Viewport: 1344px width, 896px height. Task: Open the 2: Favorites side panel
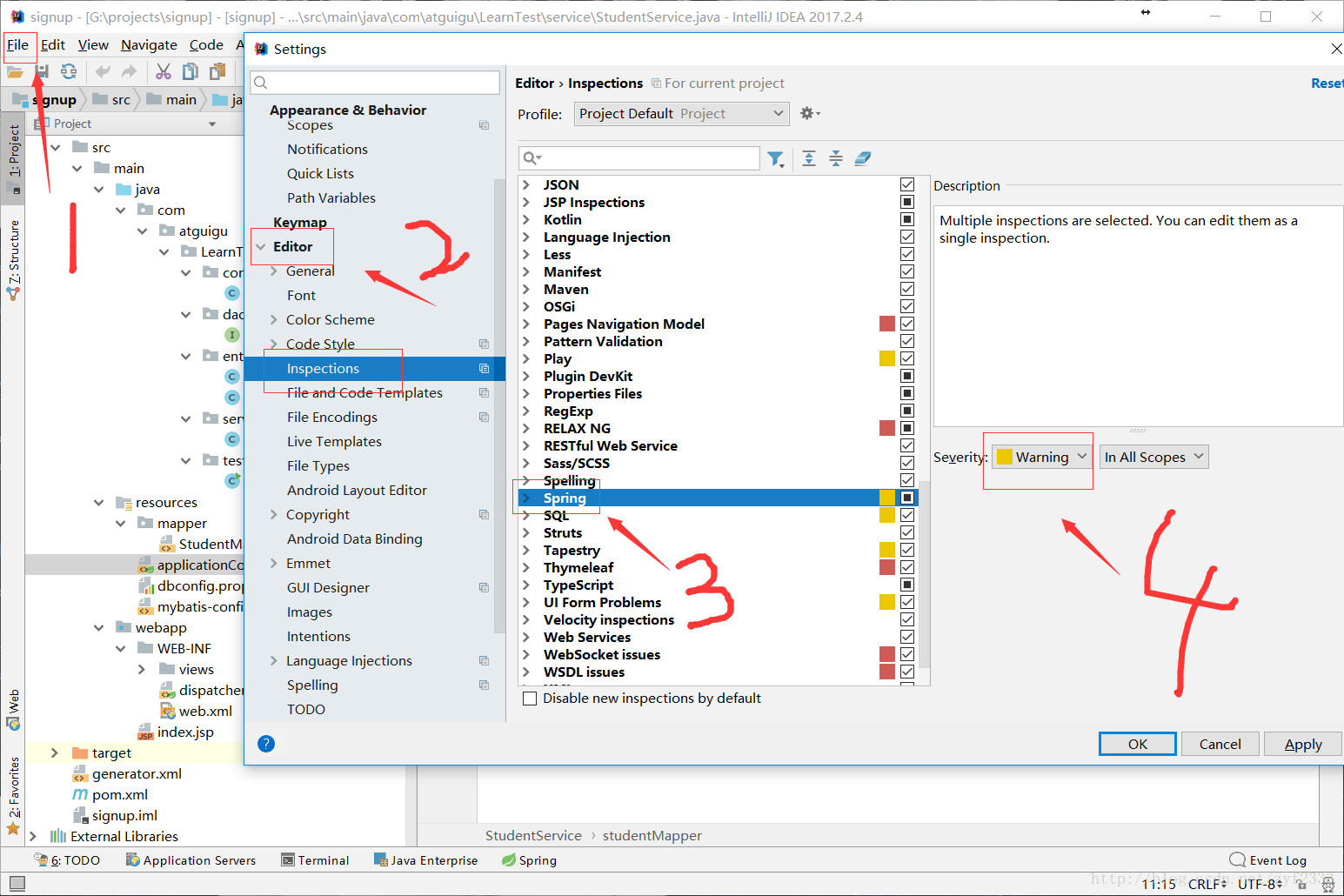pos(13,795)
